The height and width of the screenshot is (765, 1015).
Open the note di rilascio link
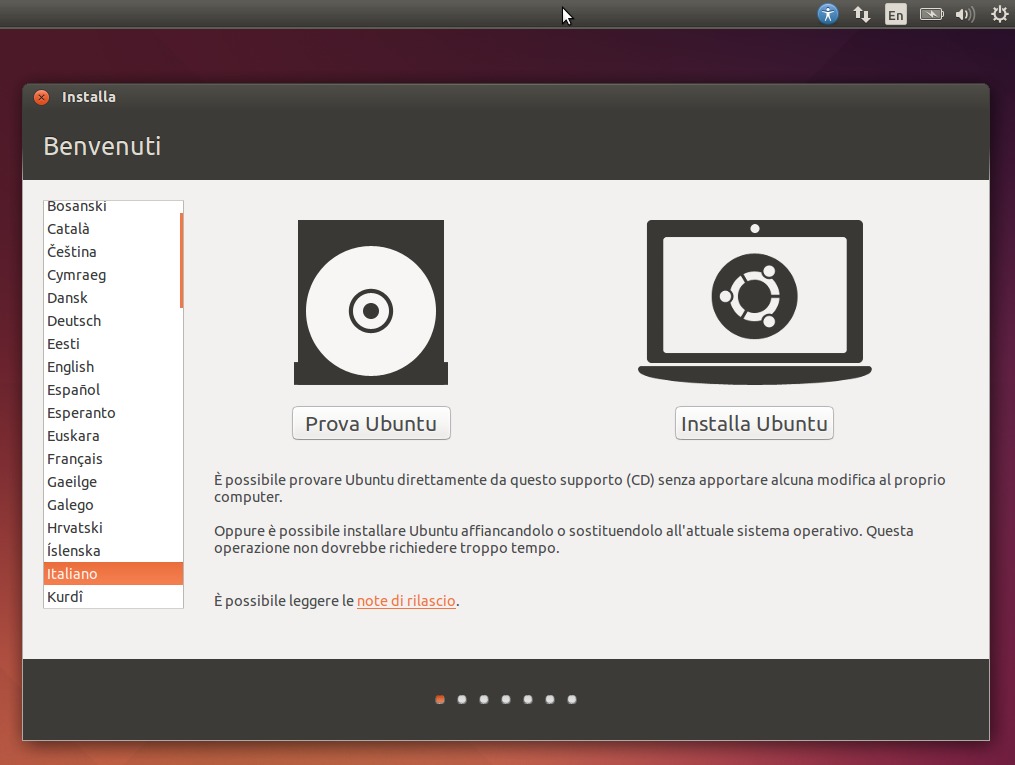(x=406, y=601)
